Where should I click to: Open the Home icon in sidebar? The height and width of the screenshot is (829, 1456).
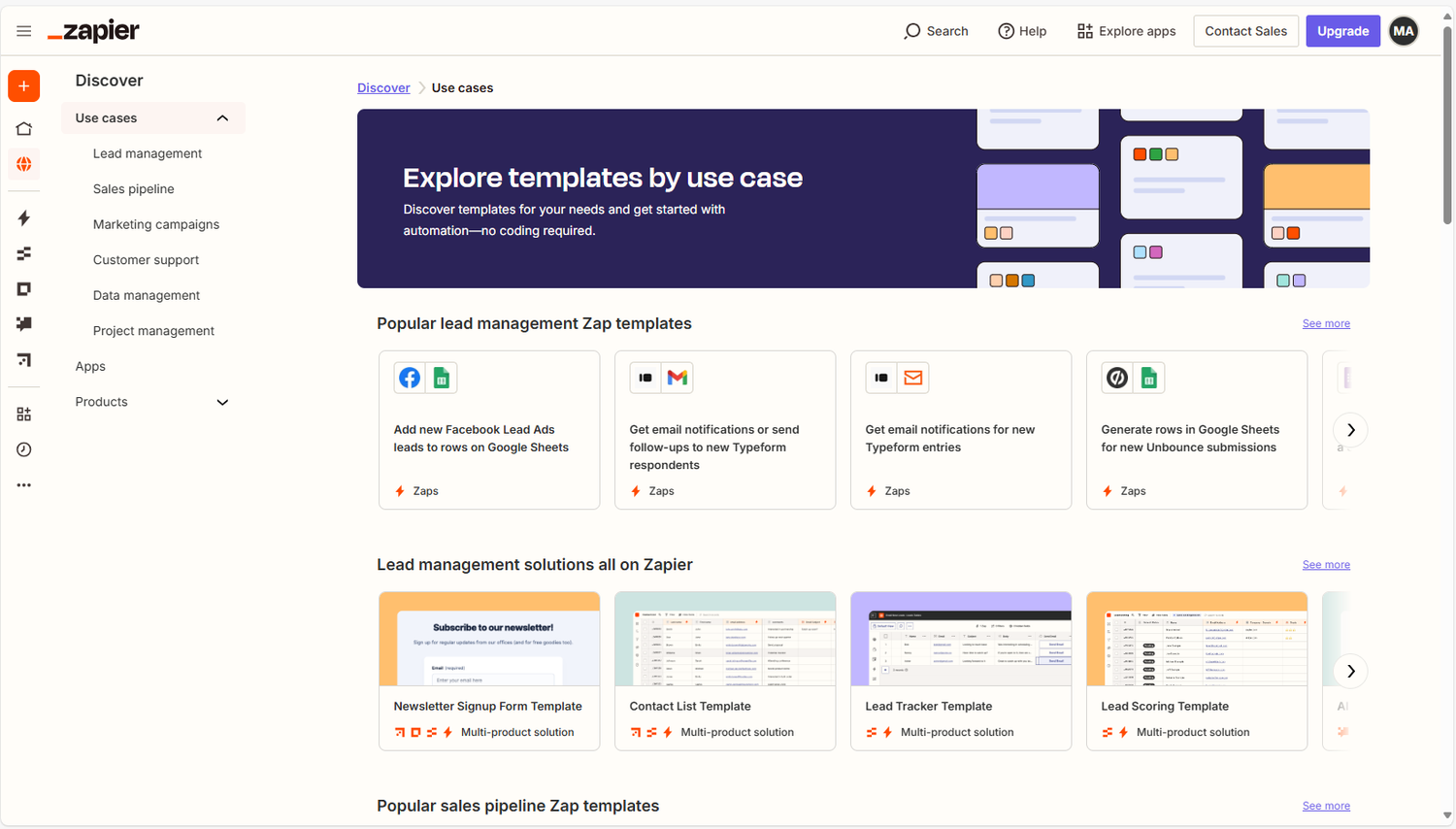pyautogui.click(x=24, y=128)
